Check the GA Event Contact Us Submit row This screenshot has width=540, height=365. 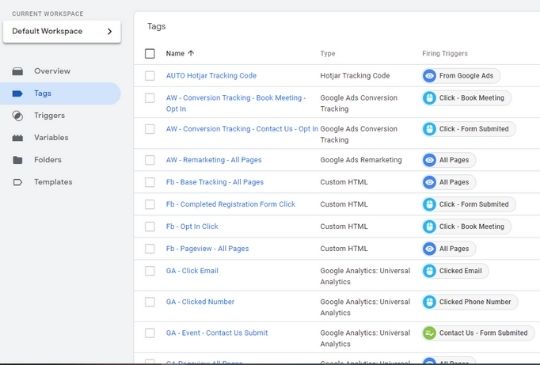point(150,333)
